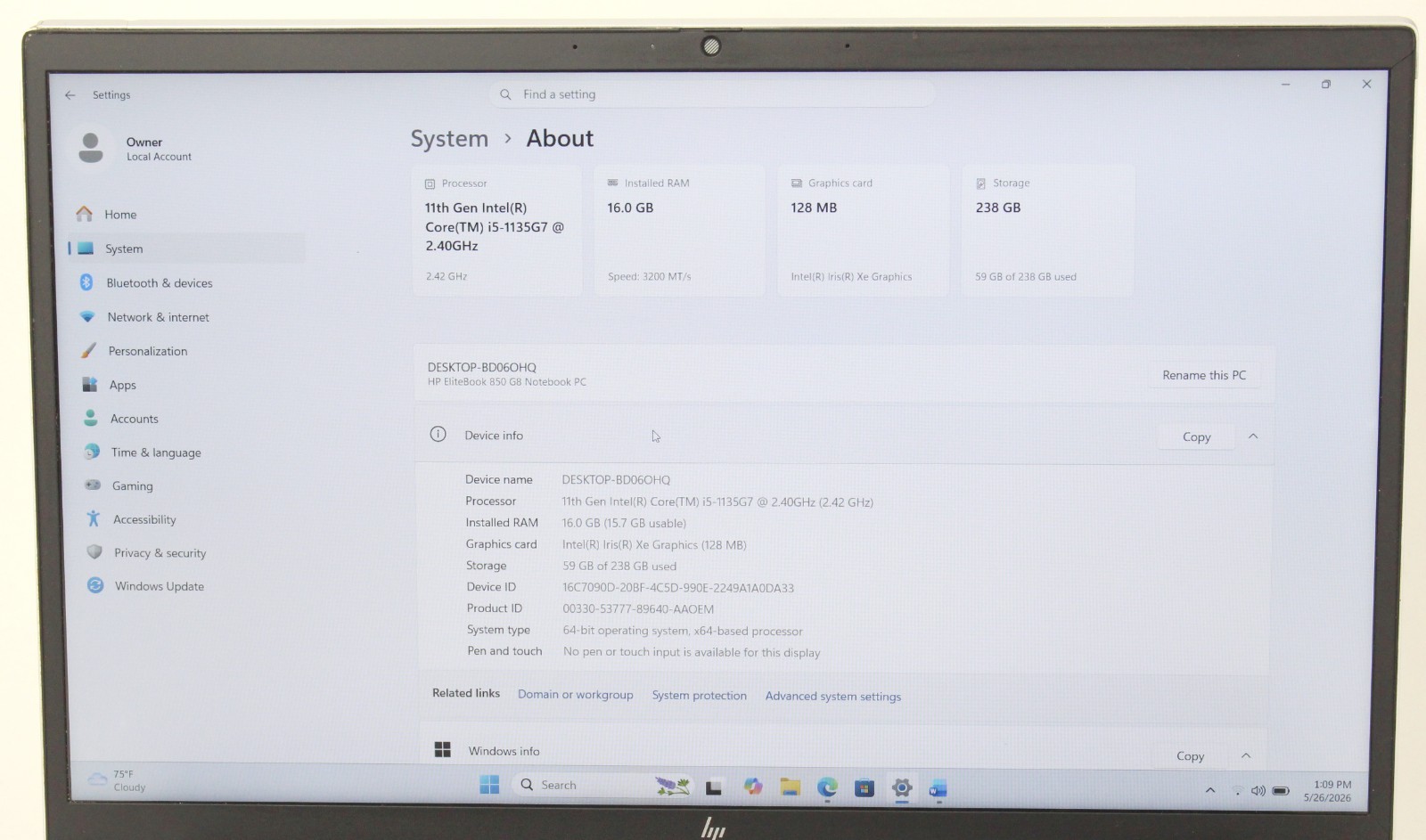Click the "16.0 GB (15.7 GB usable)" value
Image resolution: width=1426 pixels, height=840 pixels.
click(624, 523)
